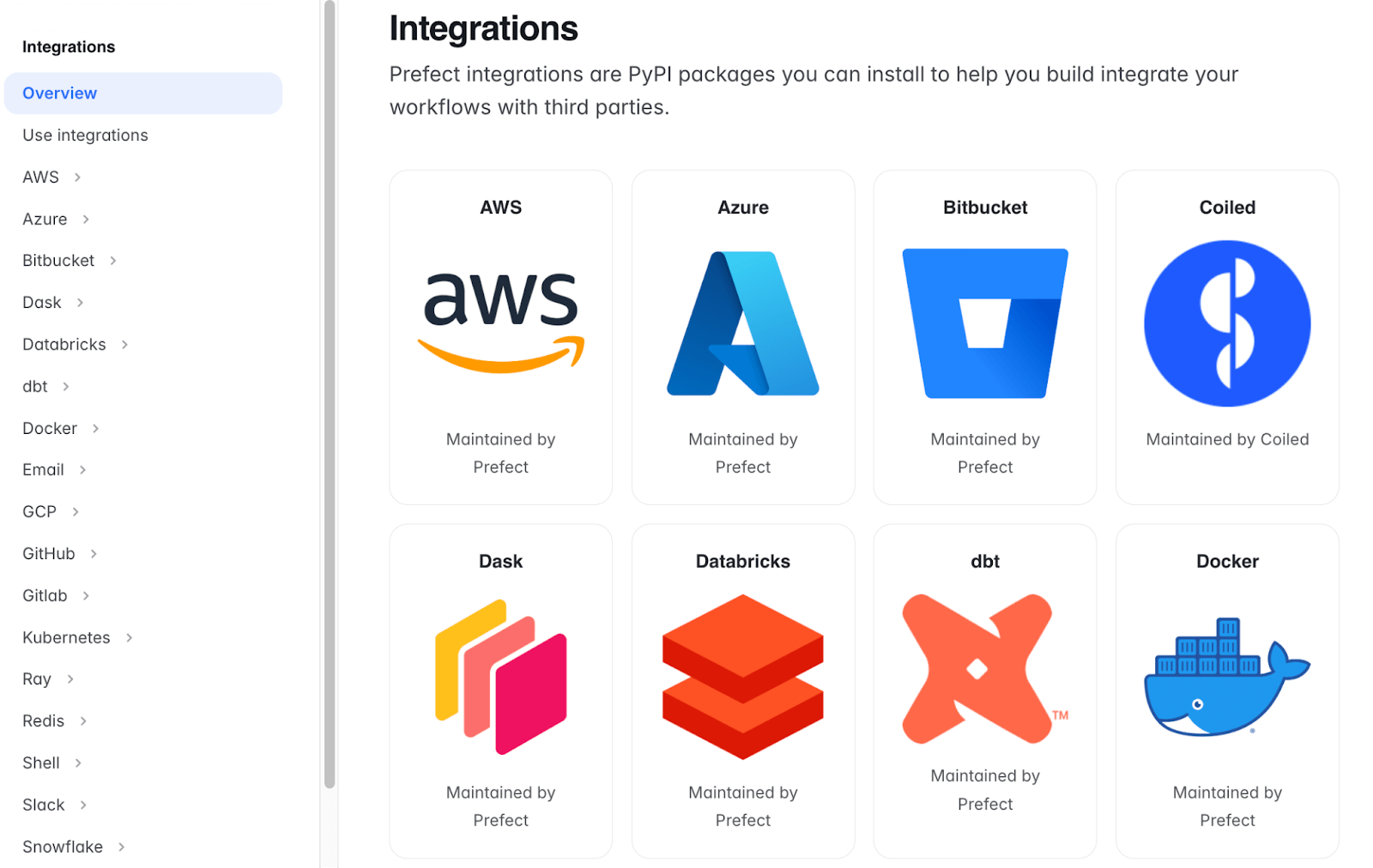Go to GitHub in the sidebar
Image resolution: width=1373 pixels, height=868 pixels.
click(x=49, y=554)
